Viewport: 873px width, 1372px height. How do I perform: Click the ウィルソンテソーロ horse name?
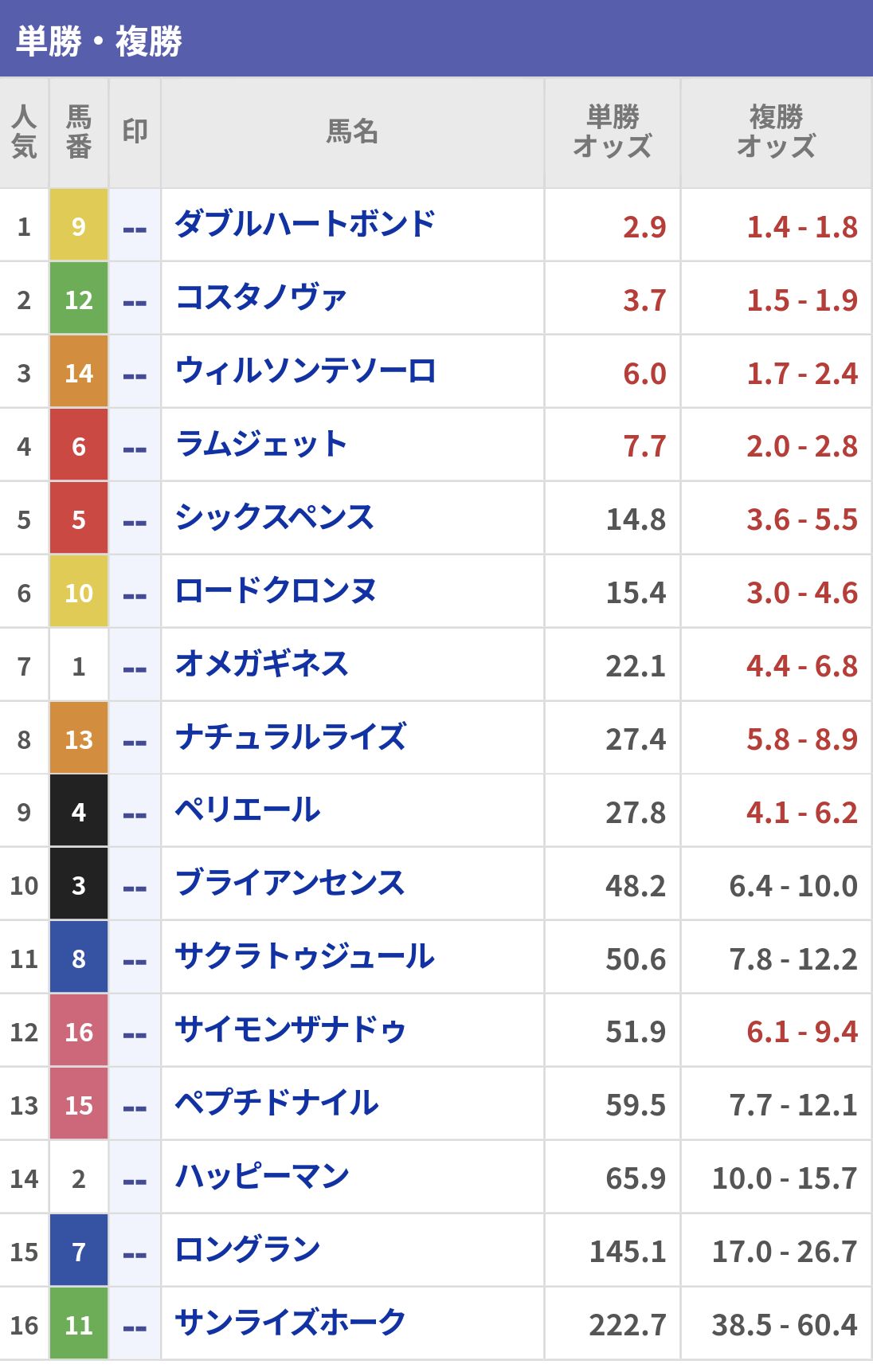coord(305,372)
